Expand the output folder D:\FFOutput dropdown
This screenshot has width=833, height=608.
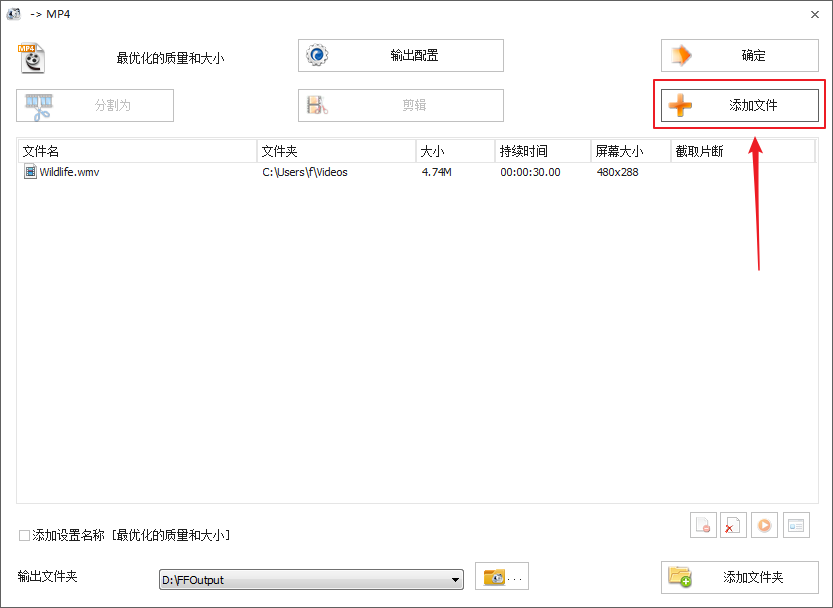point(456,579)
